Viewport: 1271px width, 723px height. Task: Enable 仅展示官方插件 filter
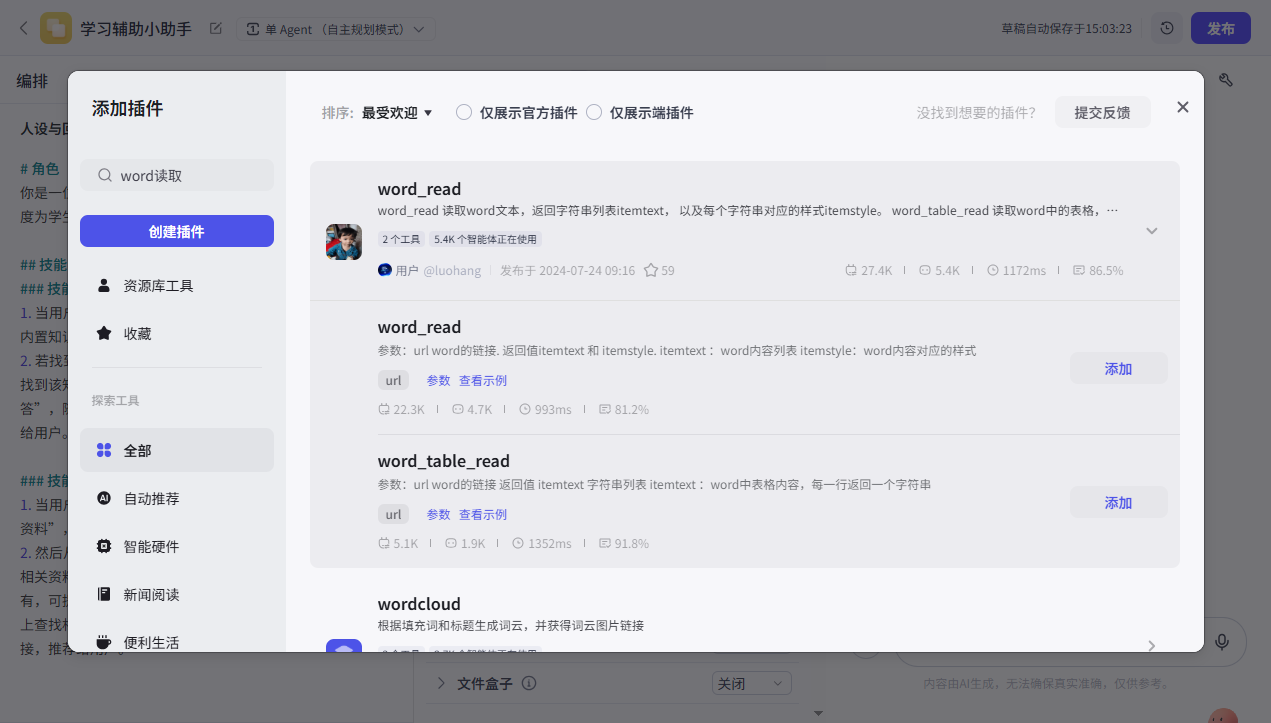(x=463, y=113)
